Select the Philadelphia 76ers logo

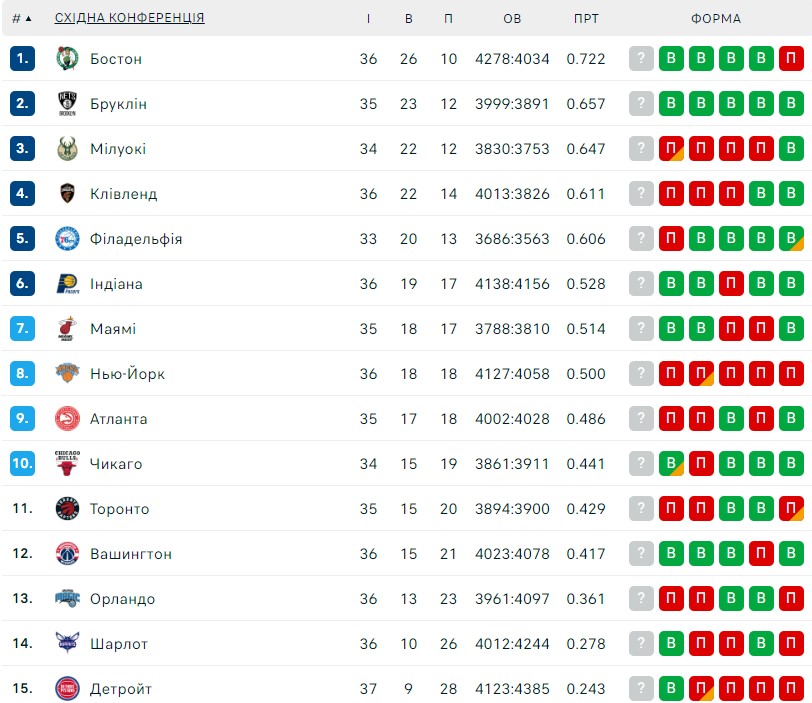click(x=67, y=239)
